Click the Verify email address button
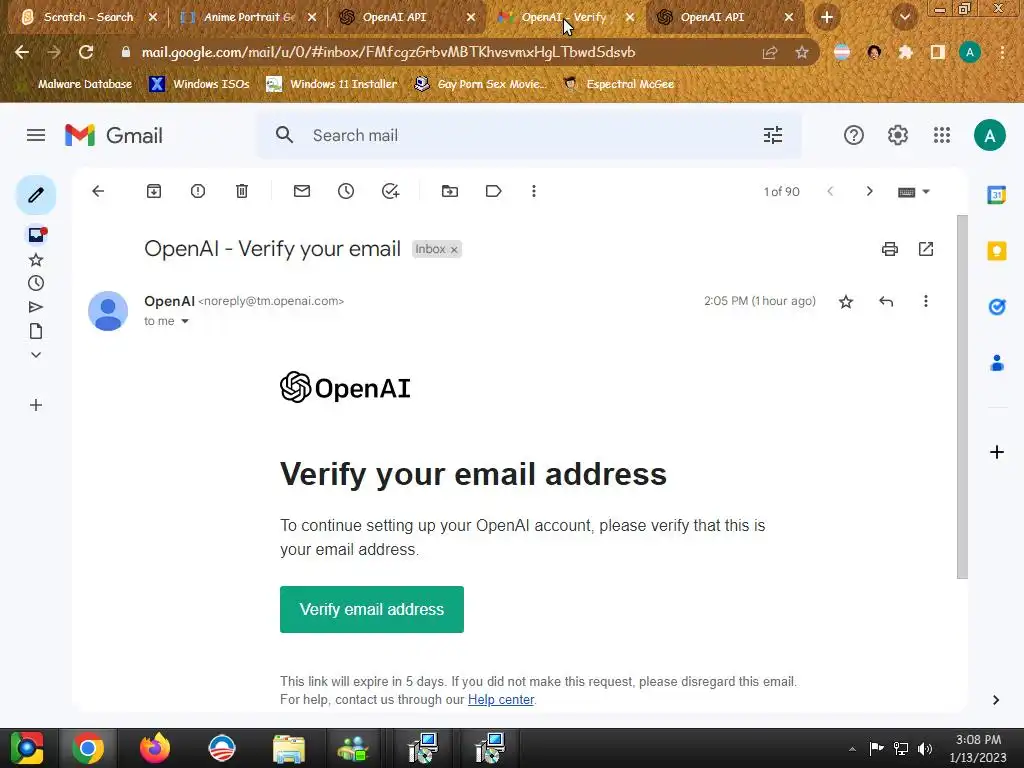1024x768 pixels. [372, 609]
